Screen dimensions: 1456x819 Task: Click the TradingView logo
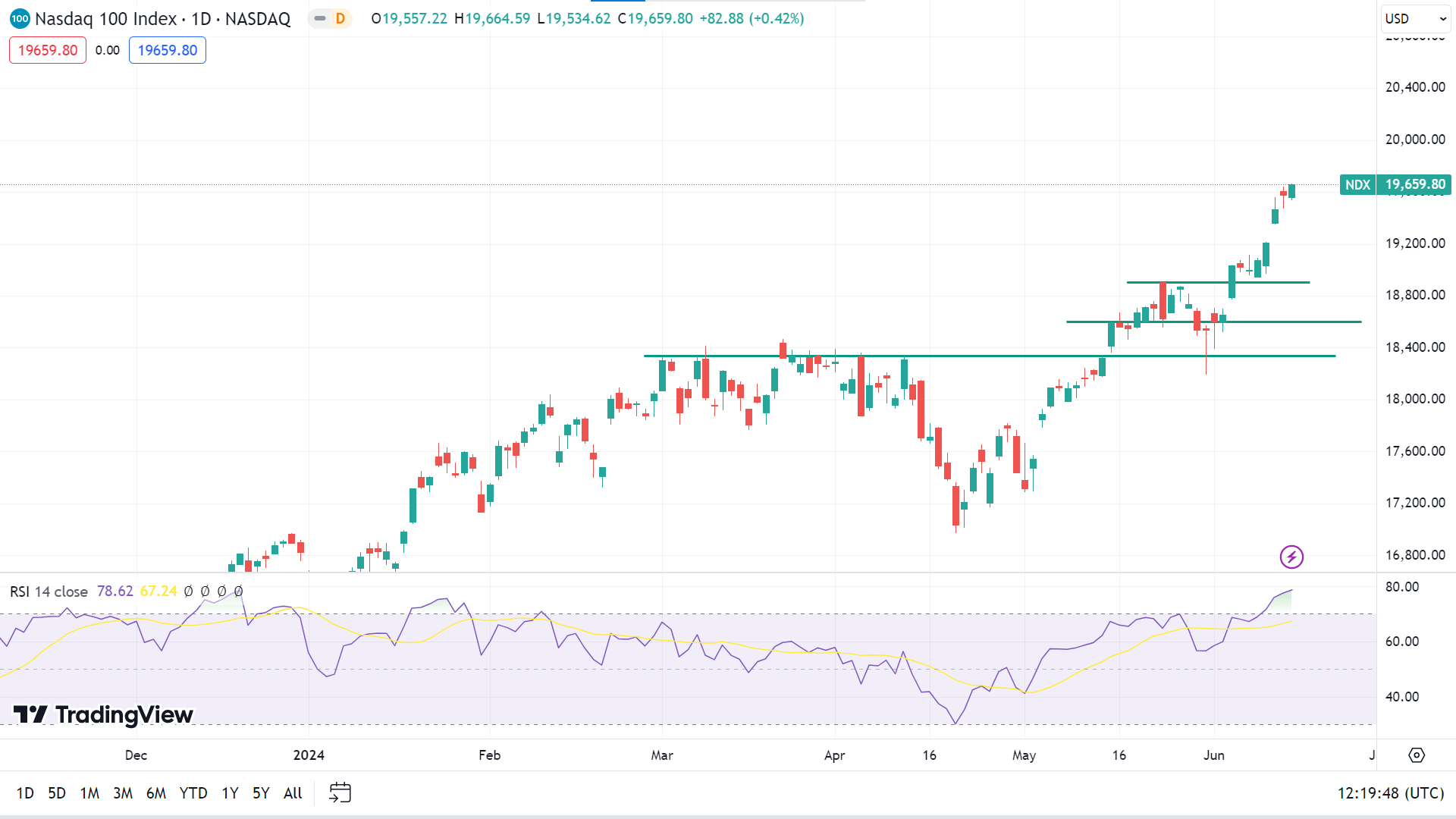pos(103,714)
